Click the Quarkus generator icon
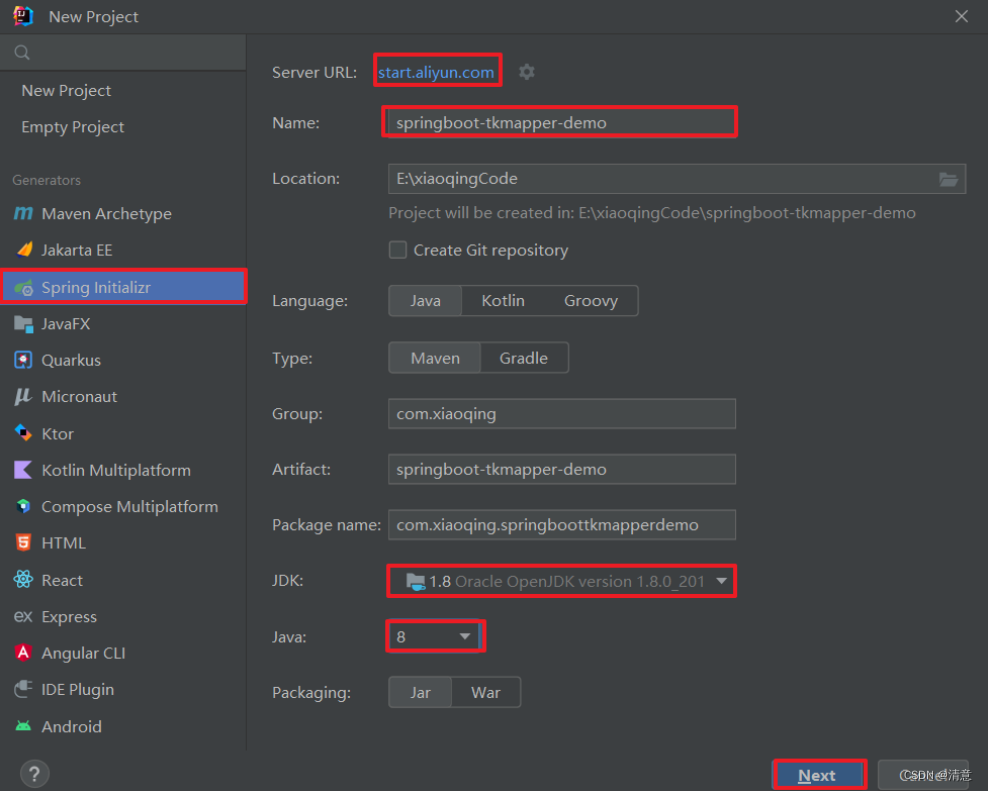This screenshot has width=988, height=791. (23, 360)
